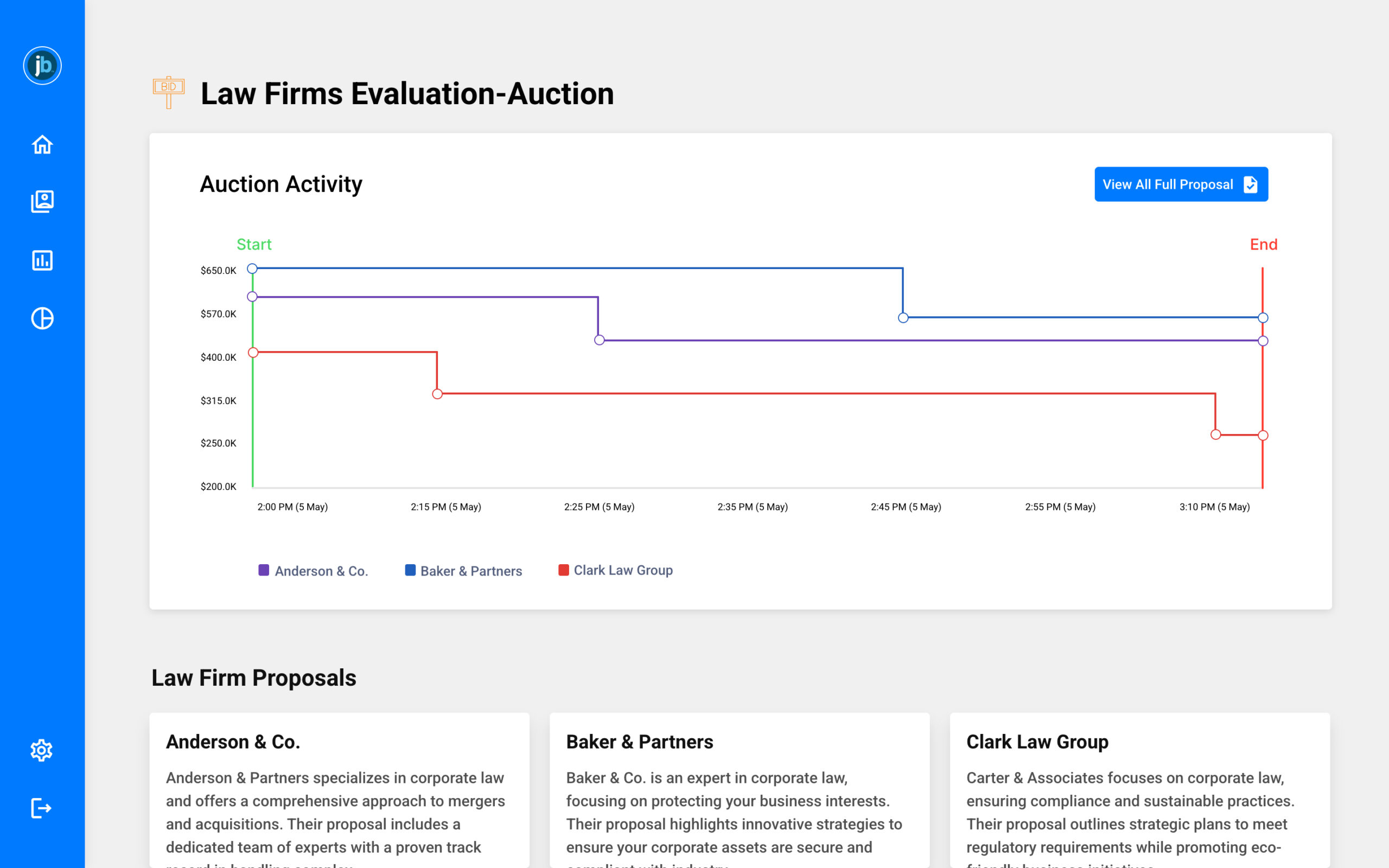Viewport: 1389px width, 868px height.
Task: Click Baker's bid drop point near 2:45 PM
Action: (x=903, y=317)
